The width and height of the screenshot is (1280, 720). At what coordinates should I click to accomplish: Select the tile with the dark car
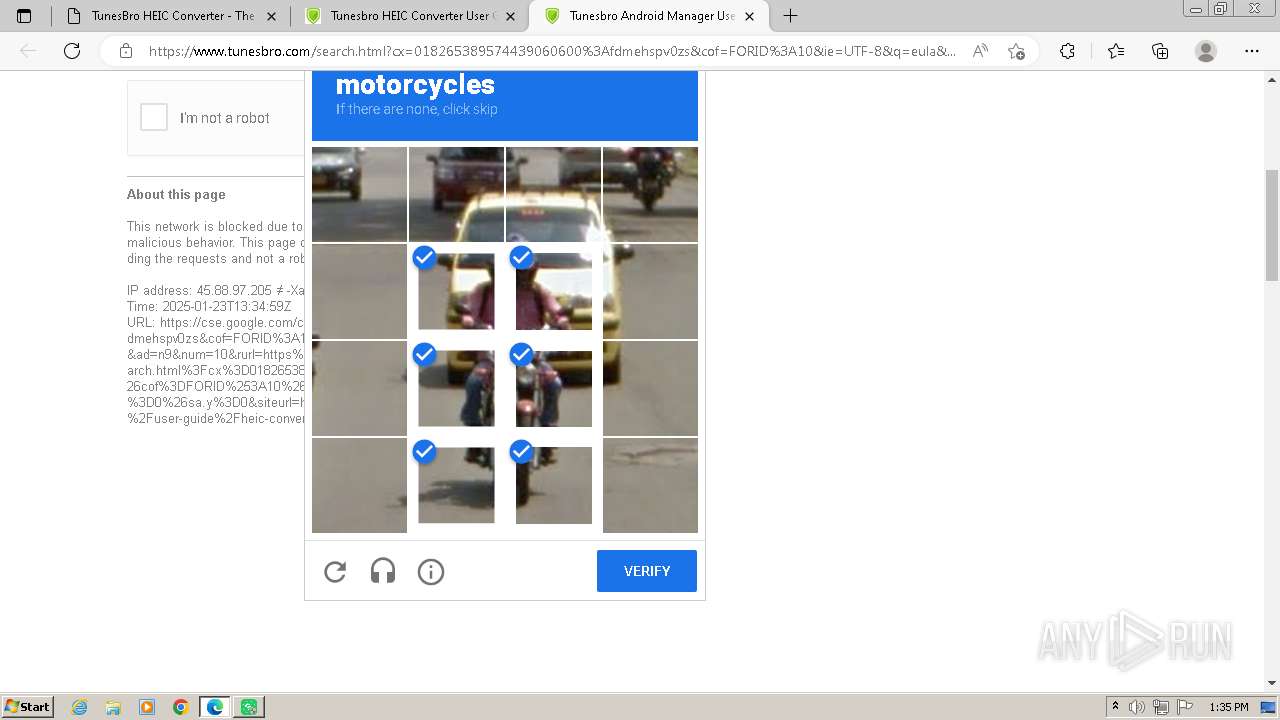click(359, 194)
